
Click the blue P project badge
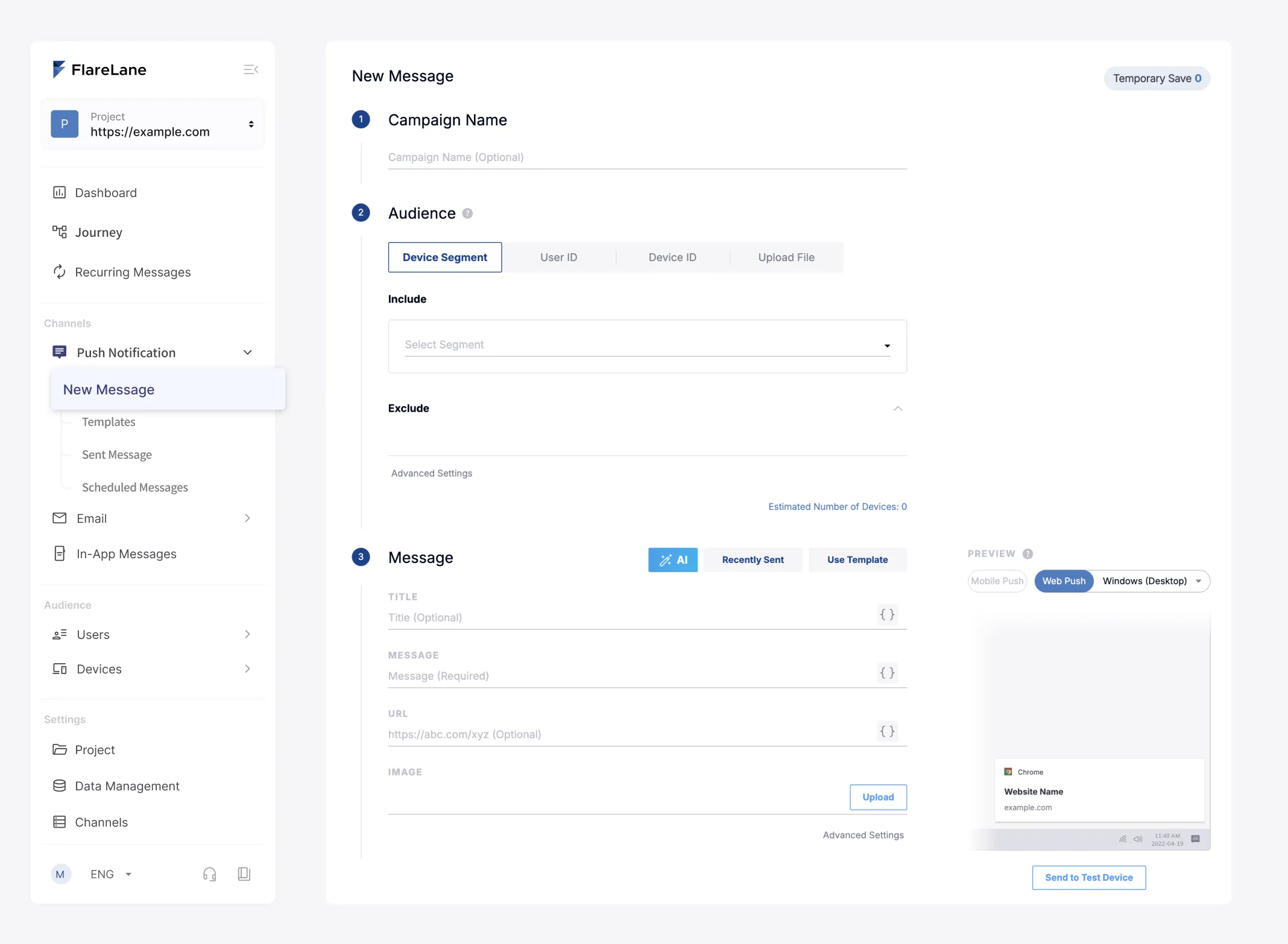click(65, 124)
